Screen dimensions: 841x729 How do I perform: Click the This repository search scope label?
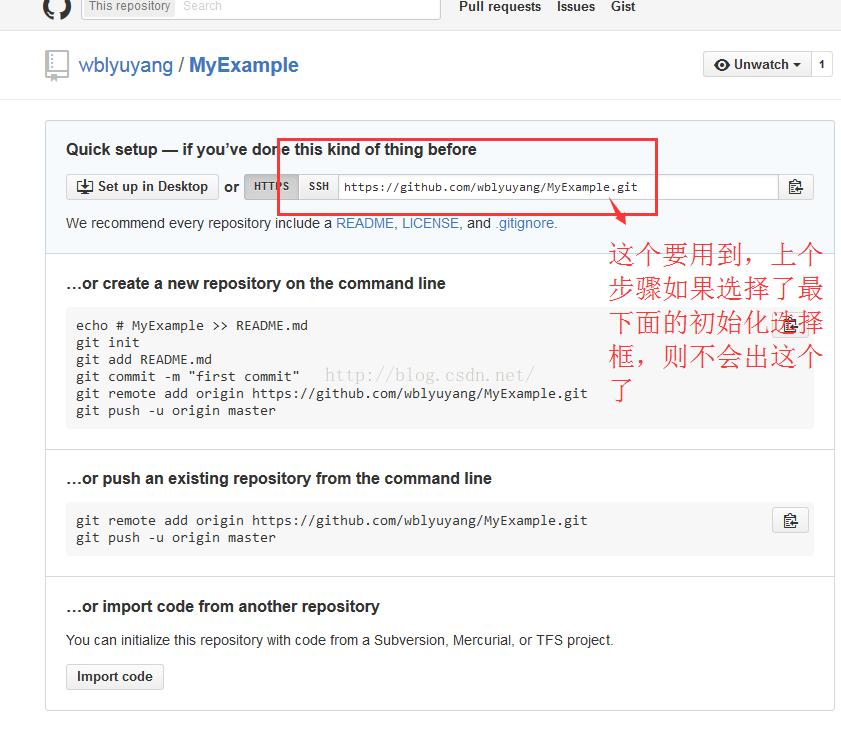(x=129, y=7)
